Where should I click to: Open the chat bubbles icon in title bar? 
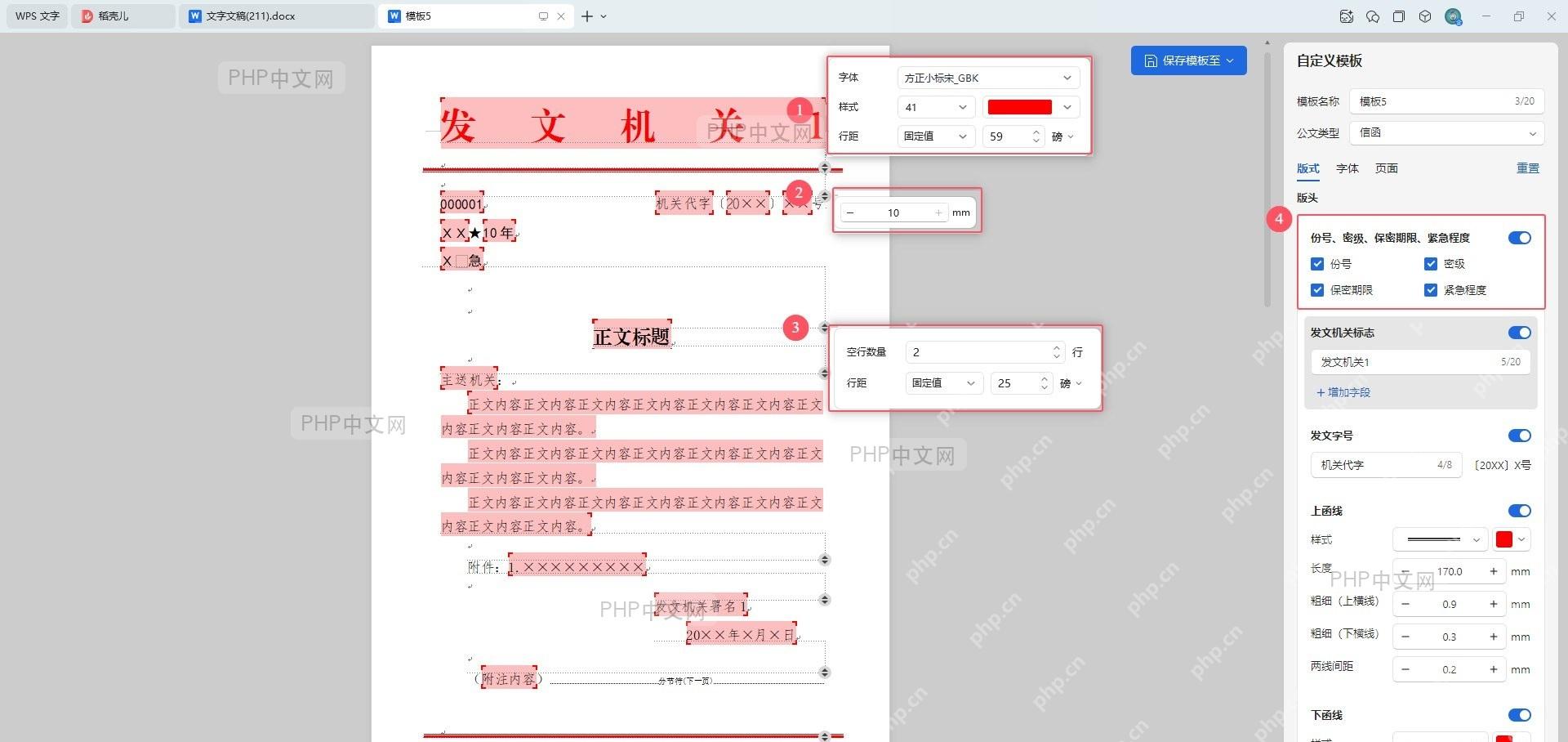coord(1373,16)
